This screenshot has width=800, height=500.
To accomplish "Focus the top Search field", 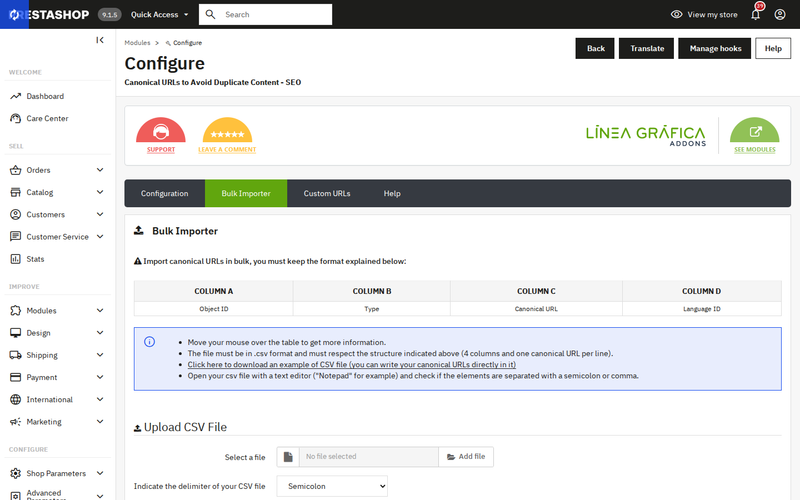I will pos(265,14).
